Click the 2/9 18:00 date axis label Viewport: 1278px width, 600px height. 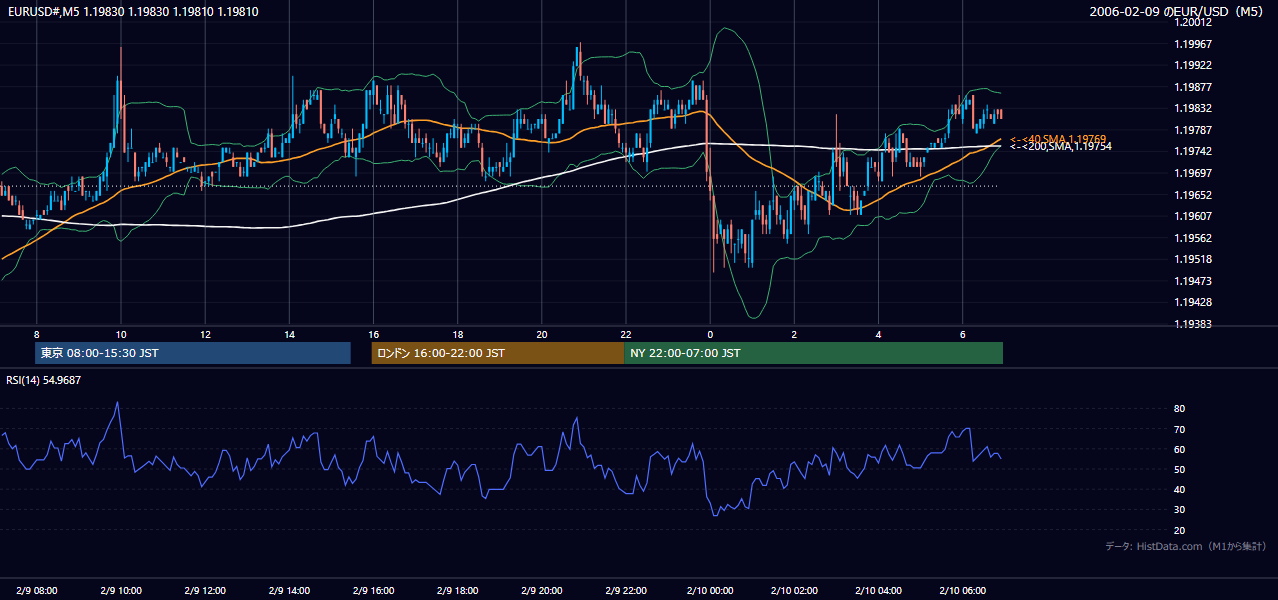[x=457, y=591]
